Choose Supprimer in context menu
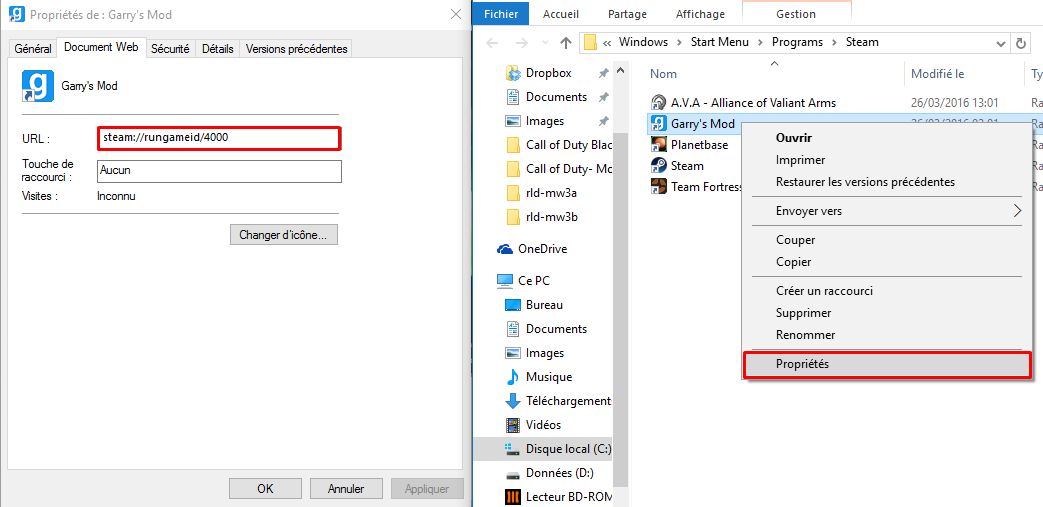This screenshot has height=507, width=1043. (887, 313)
